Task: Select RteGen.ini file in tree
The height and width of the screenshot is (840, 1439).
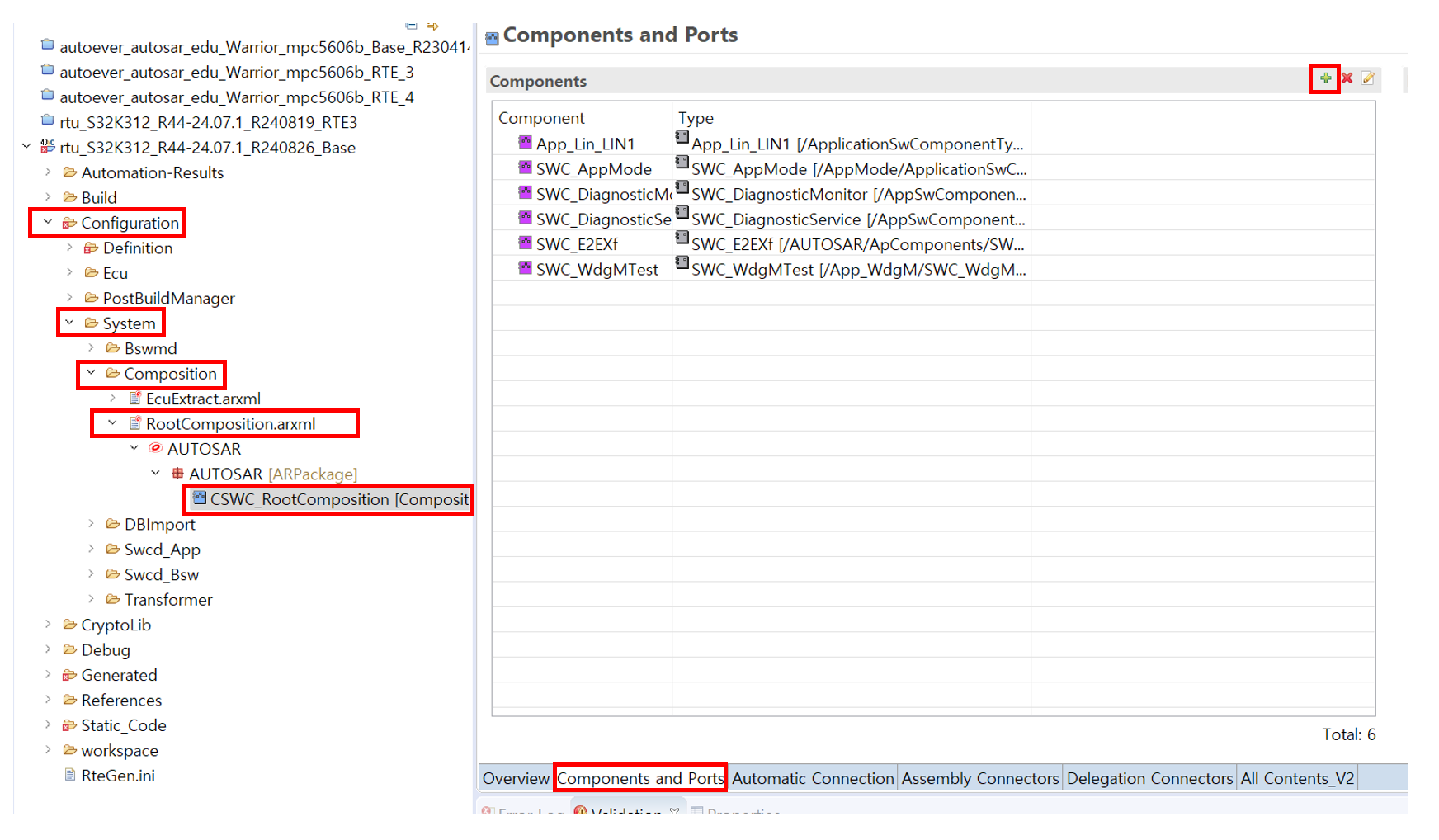Action: click(118, 776)
